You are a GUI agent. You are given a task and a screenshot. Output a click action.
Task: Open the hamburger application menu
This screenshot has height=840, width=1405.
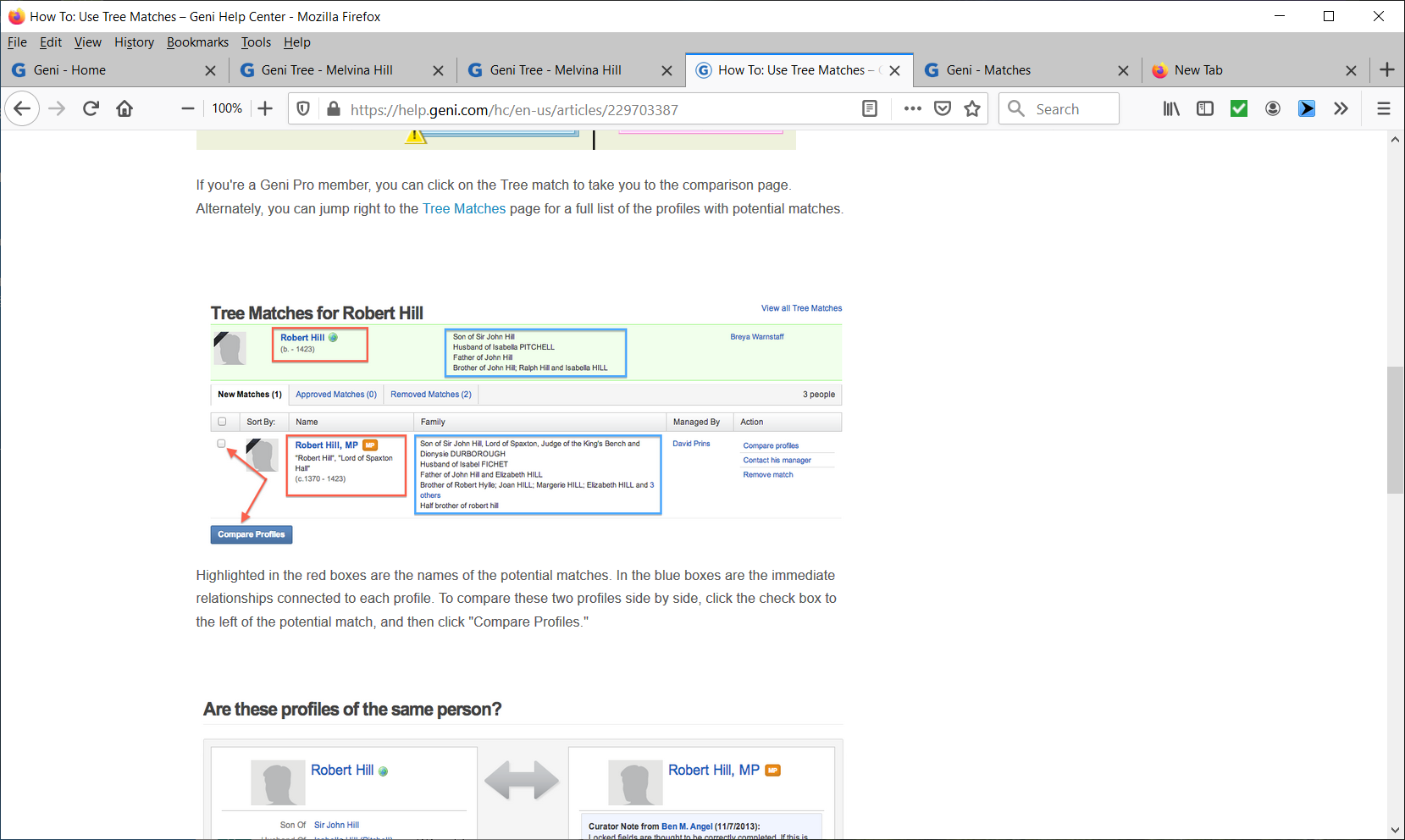pyautogui.click(x=1384, y=108)
